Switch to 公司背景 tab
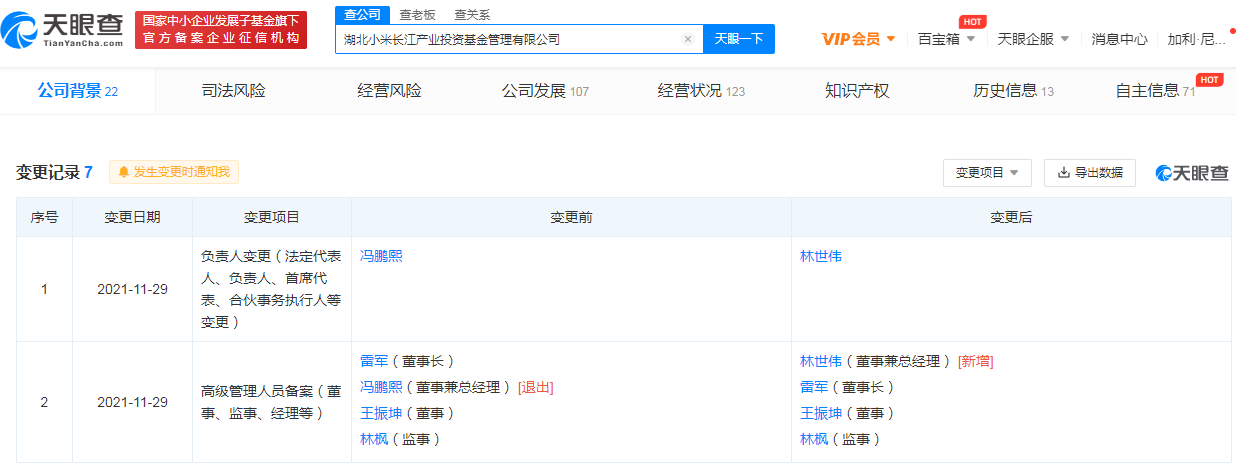1236x463 pixels. [x=78, y=91]
